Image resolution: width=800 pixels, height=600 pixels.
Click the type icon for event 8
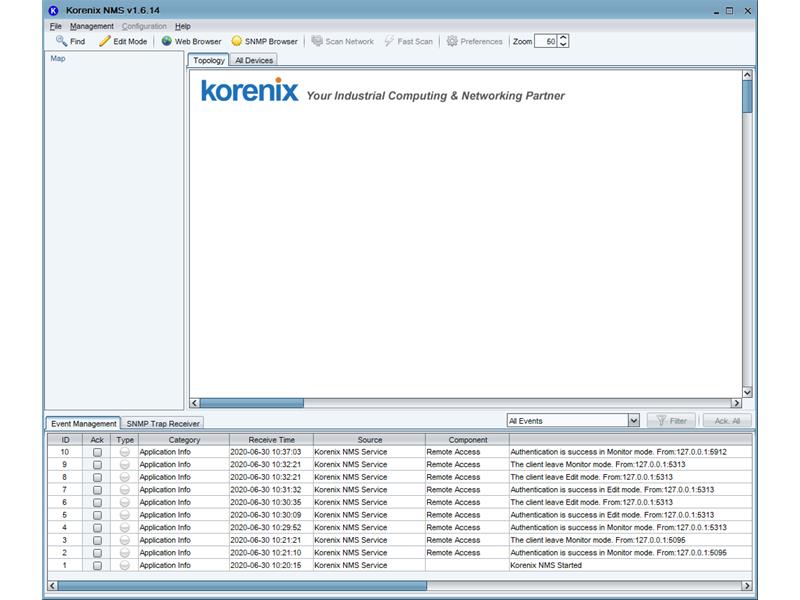coord(124,477)
